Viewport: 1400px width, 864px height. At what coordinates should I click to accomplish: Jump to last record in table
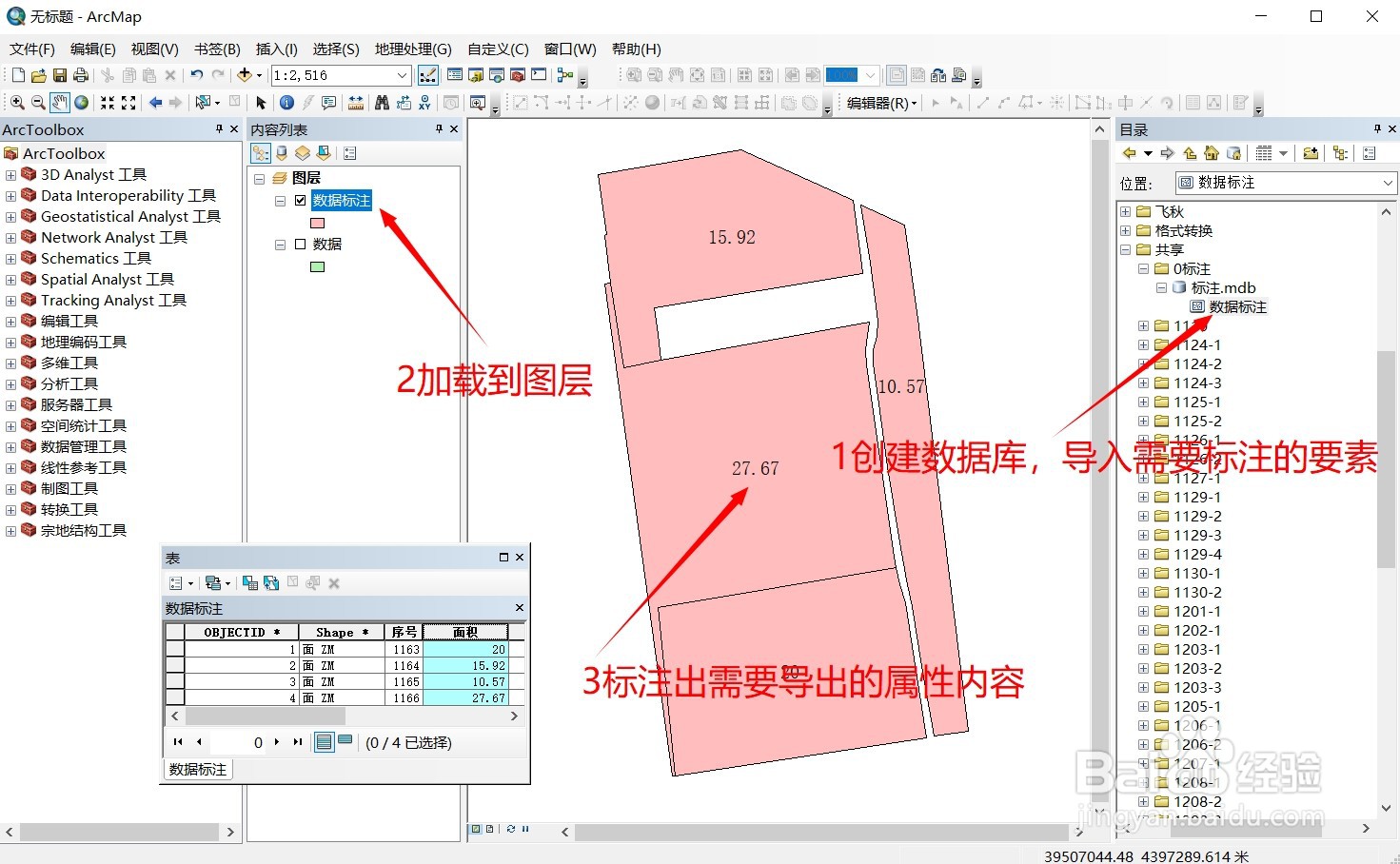[x=298, y=741]
